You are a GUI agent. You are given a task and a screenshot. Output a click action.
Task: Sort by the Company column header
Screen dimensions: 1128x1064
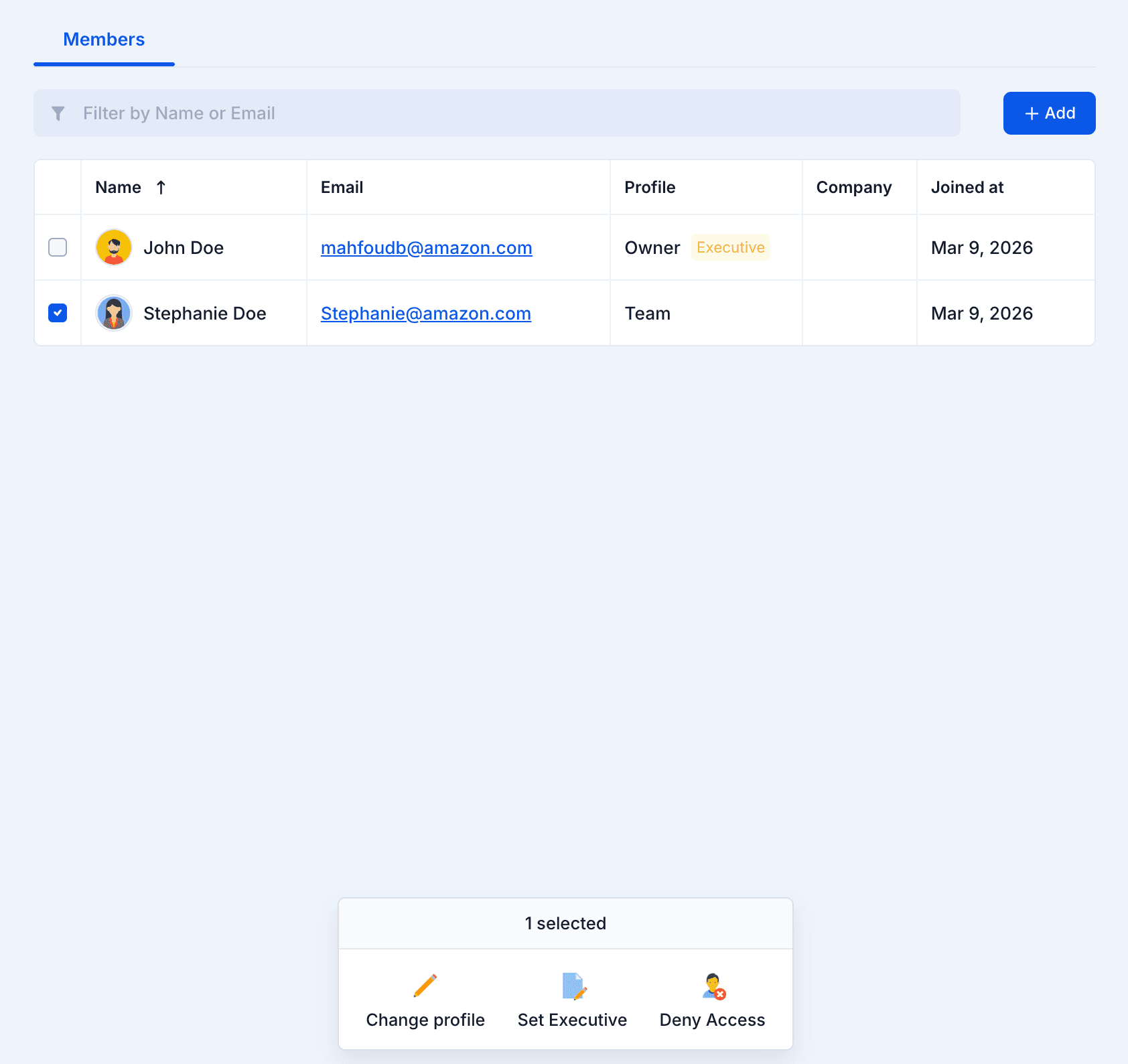pos(853,188)
